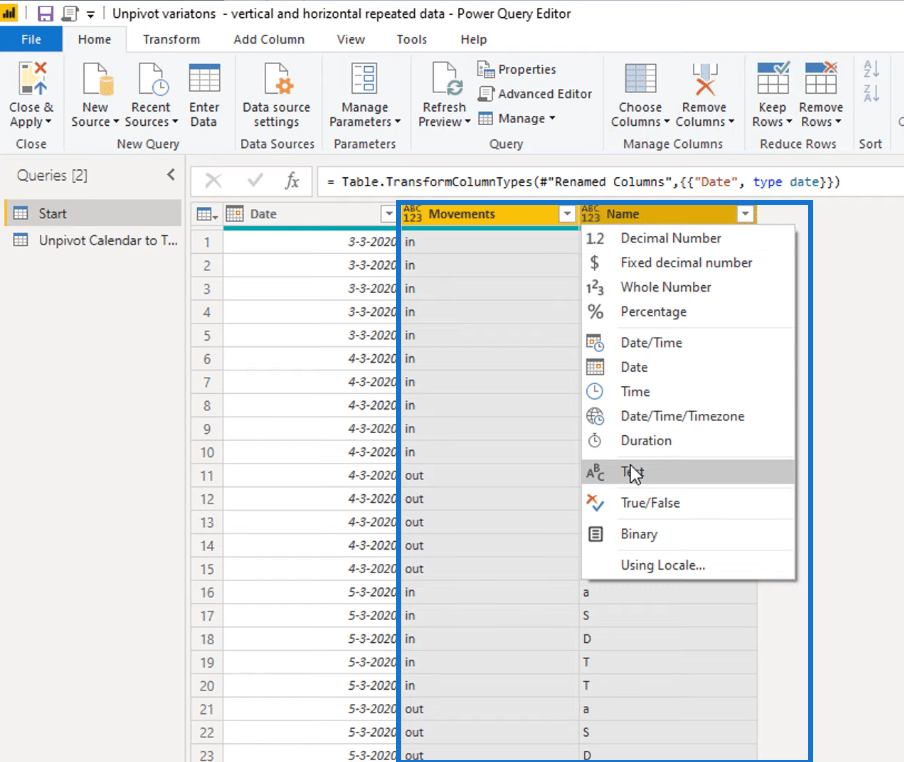Choose Whole Number data type

[688, 287]
